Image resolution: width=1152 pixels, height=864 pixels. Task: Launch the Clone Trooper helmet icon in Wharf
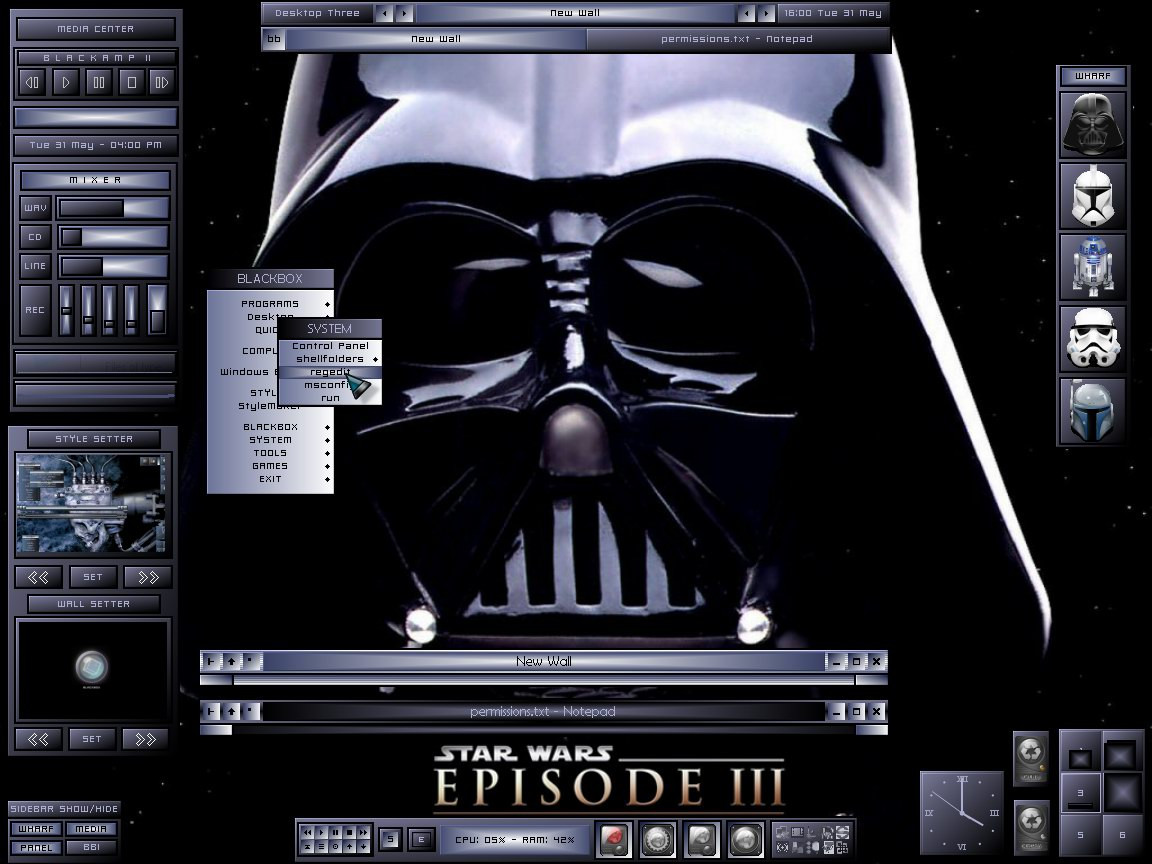[1092, 197]
